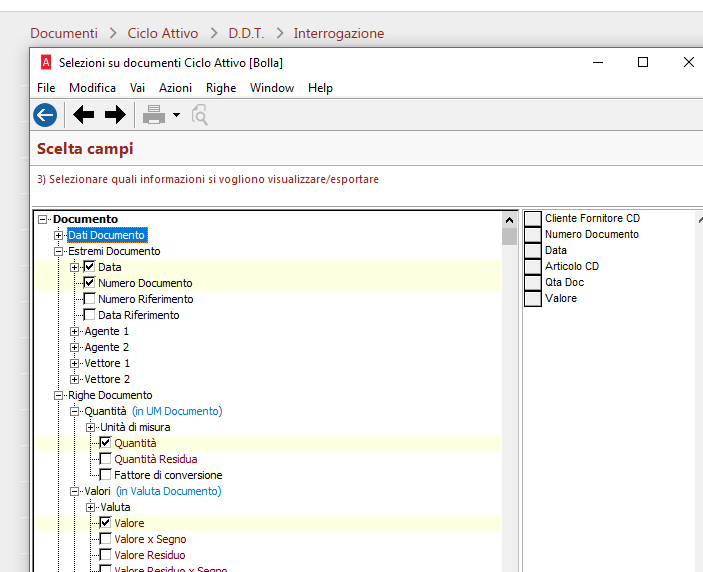Open the print preview magnifier icon
Image resolution: width=703 pixels, height=572 pixels.
[x=200, y=115]
